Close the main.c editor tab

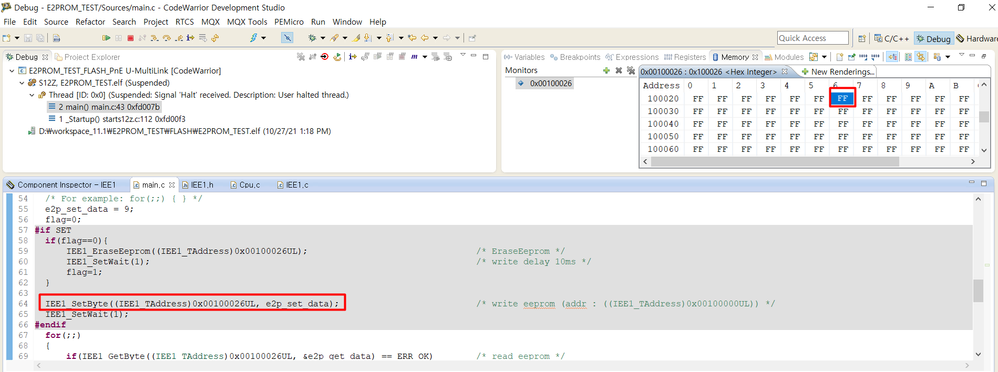[171, 185]
